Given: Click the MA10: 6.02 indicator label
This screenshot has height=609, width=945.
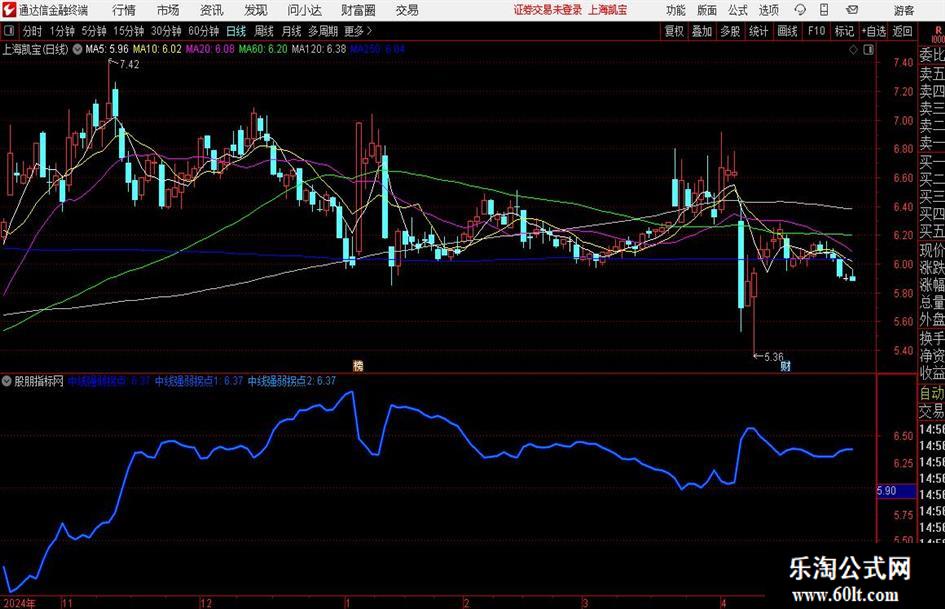Looking at the screenshot, I should pyautogui.click(x=157, y=49).
